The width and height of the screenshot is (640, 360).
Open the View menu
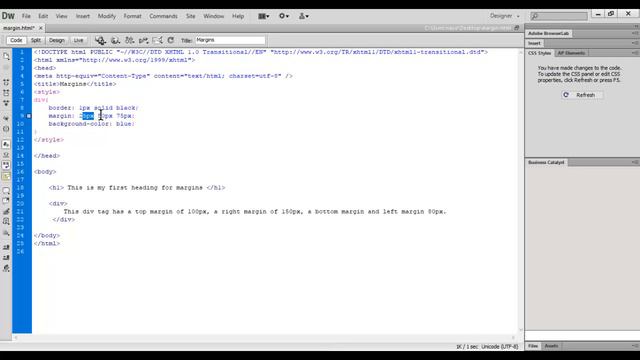(x=61, y=16)
